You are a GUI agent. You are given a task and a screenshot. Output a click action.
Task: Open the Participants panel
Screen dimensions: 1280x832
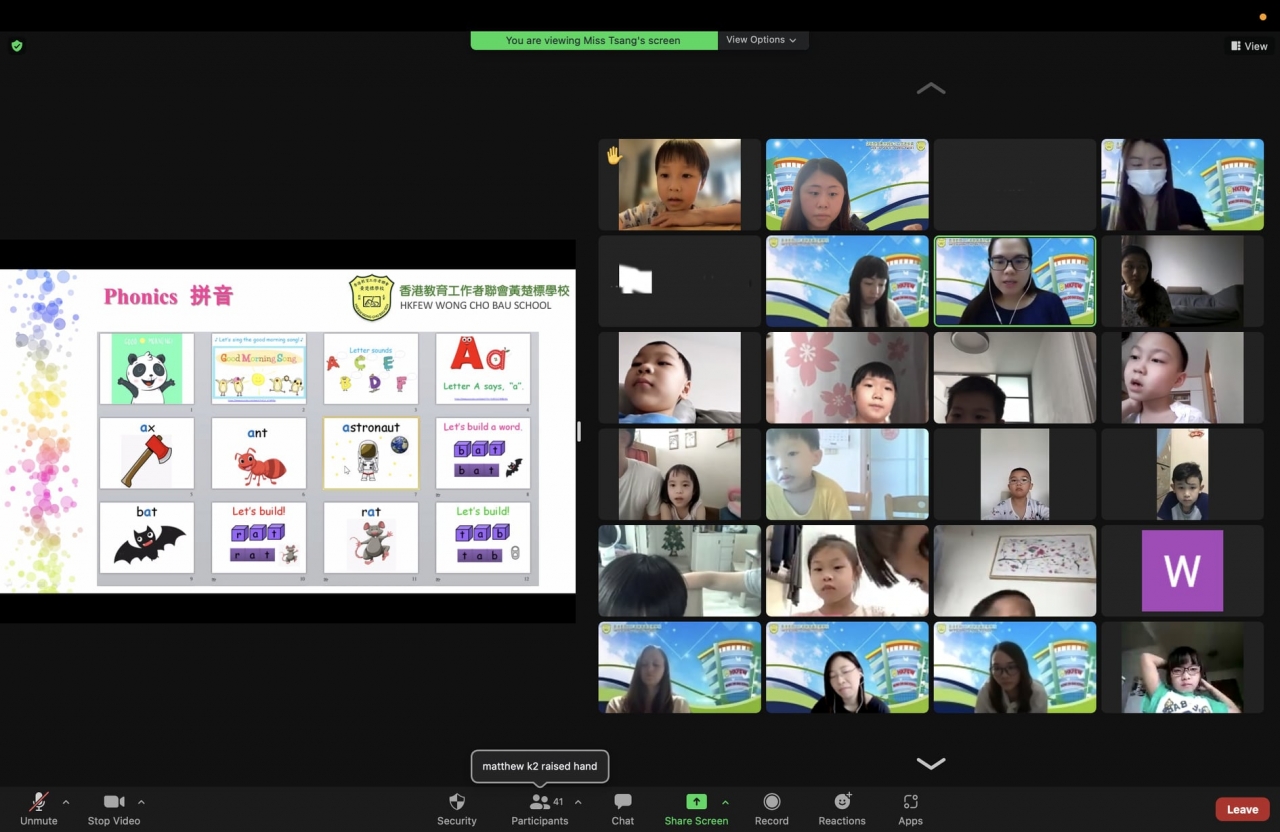click(x=540, y=808)
